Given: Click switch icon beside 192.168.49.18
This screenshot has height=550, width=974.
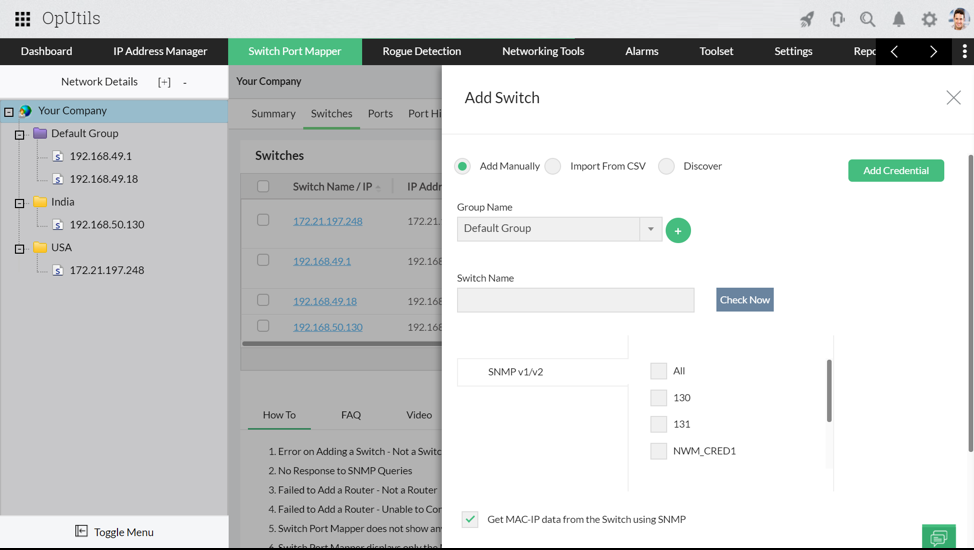Looking at the screenshot, I should 58,179.
